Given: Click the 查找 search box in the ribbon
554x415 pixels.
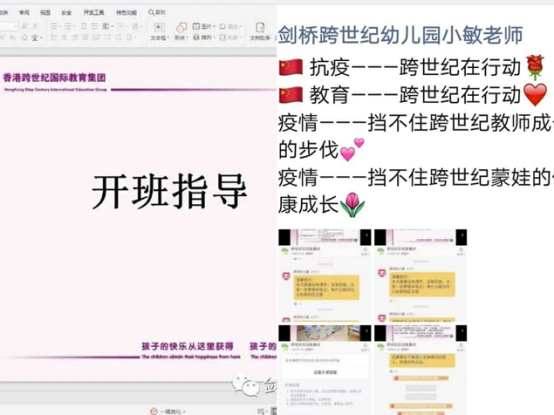Looking at the screenshot, I should [x=157, y=12].
